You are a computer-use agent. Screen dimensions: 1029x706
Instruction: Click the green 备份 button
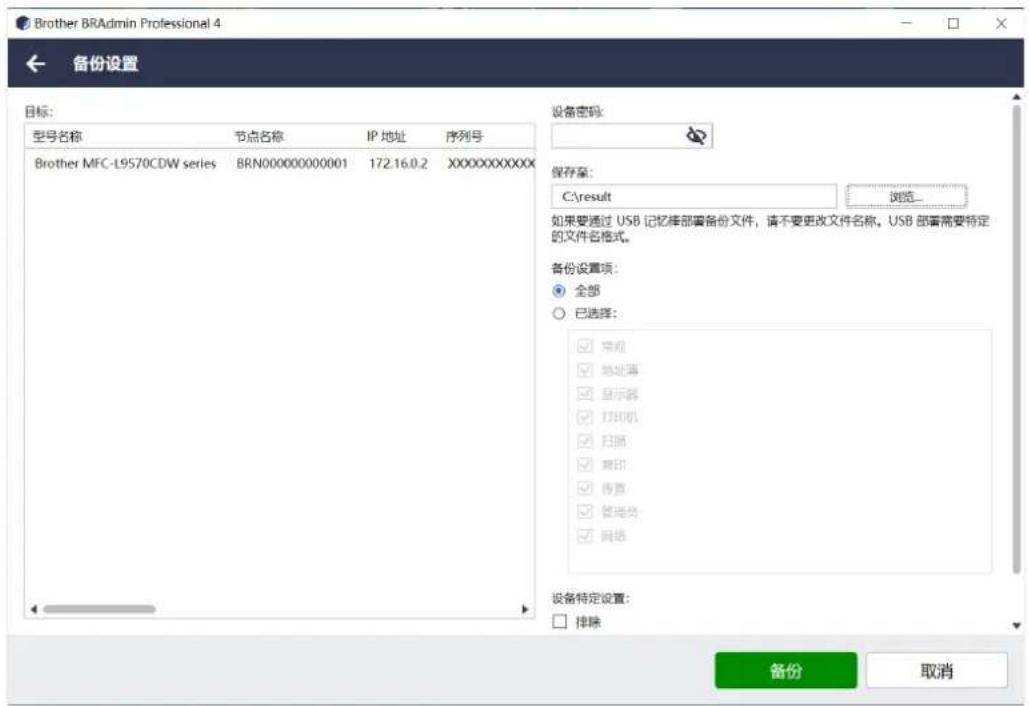(786, 671)
